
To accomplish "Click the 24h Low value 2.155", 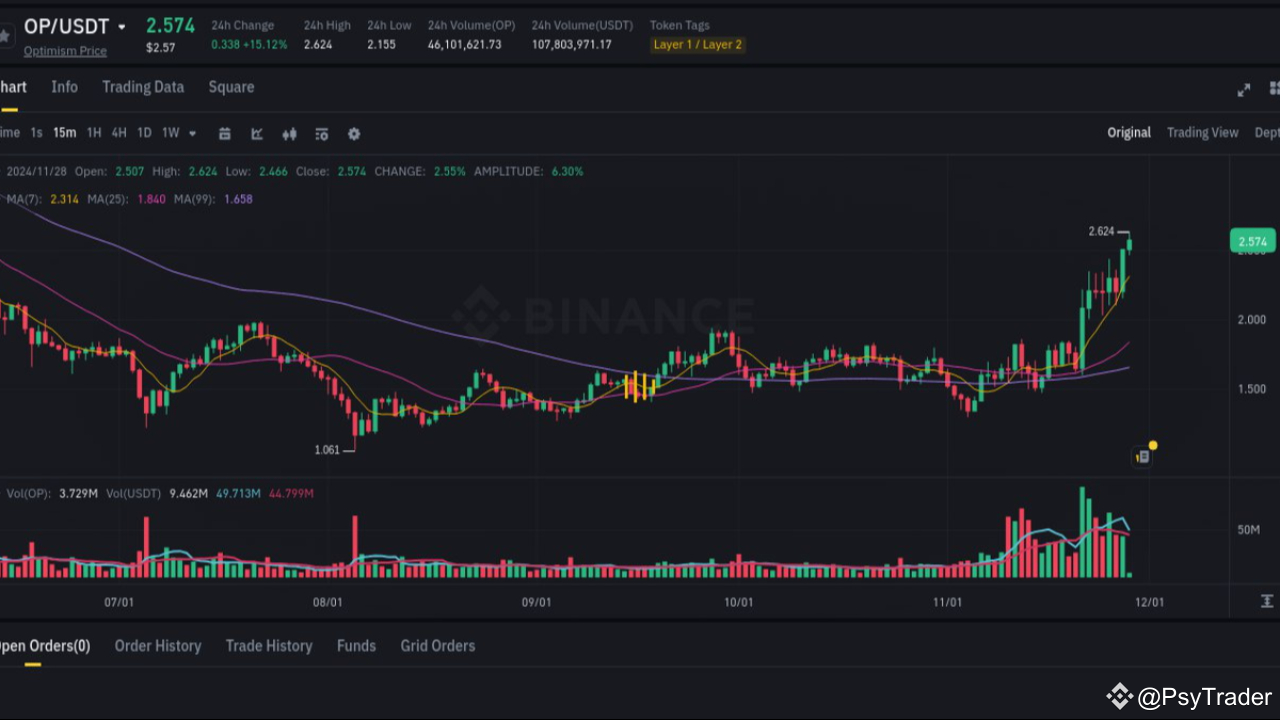I will point(381,45).
